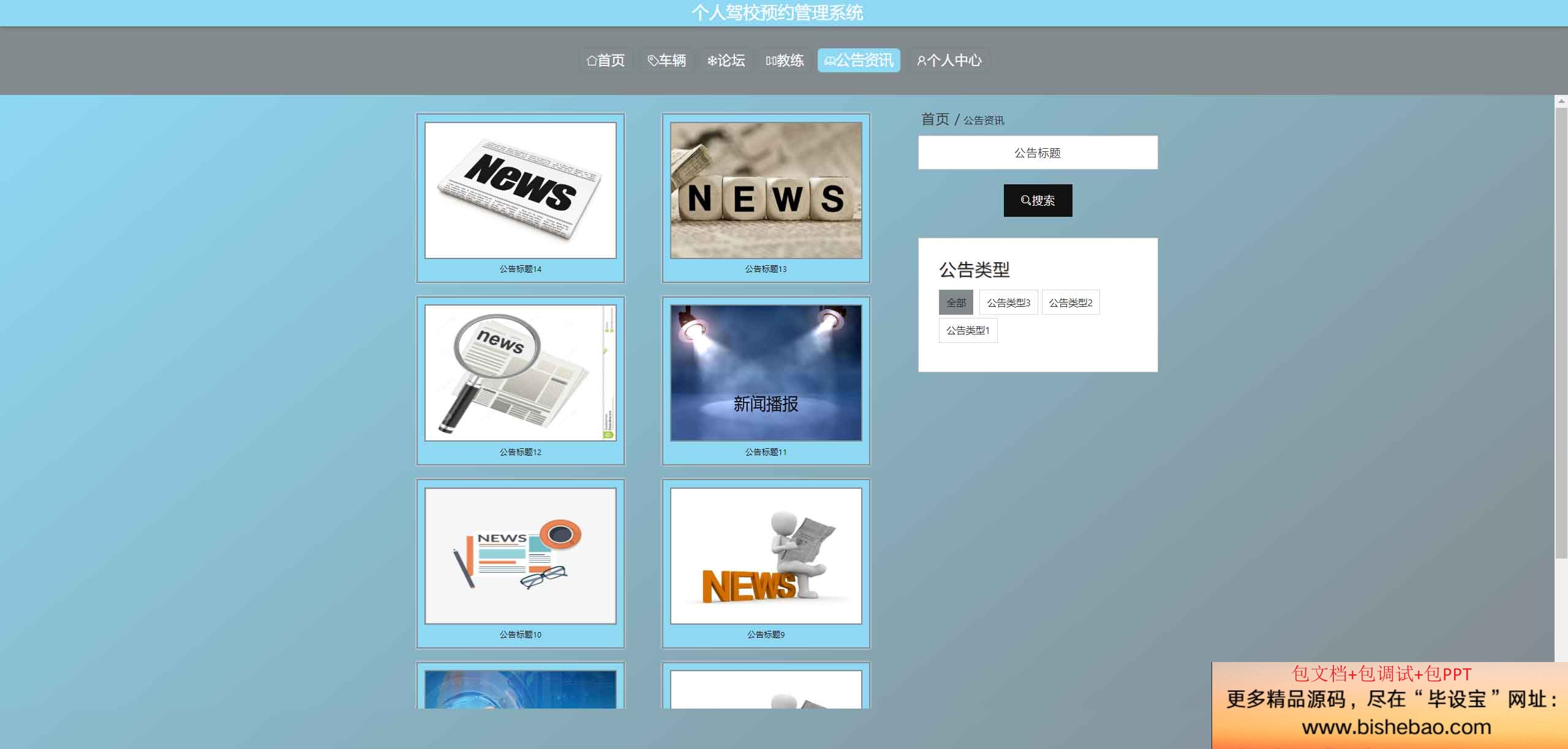Screen dimensions: 1568x749
Task: Select the 公告资讯 nav tab
Action: (859, 60)
